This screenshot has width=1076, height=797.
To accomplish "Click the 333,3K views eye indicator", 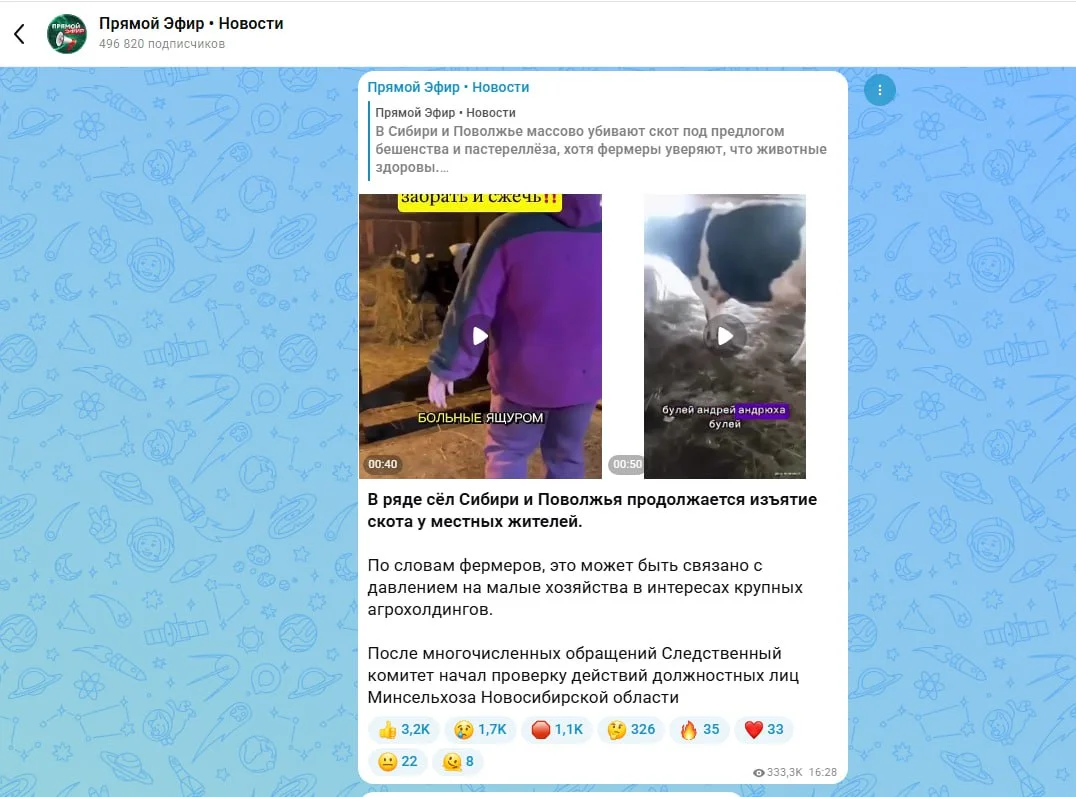I will pos(777,772).
